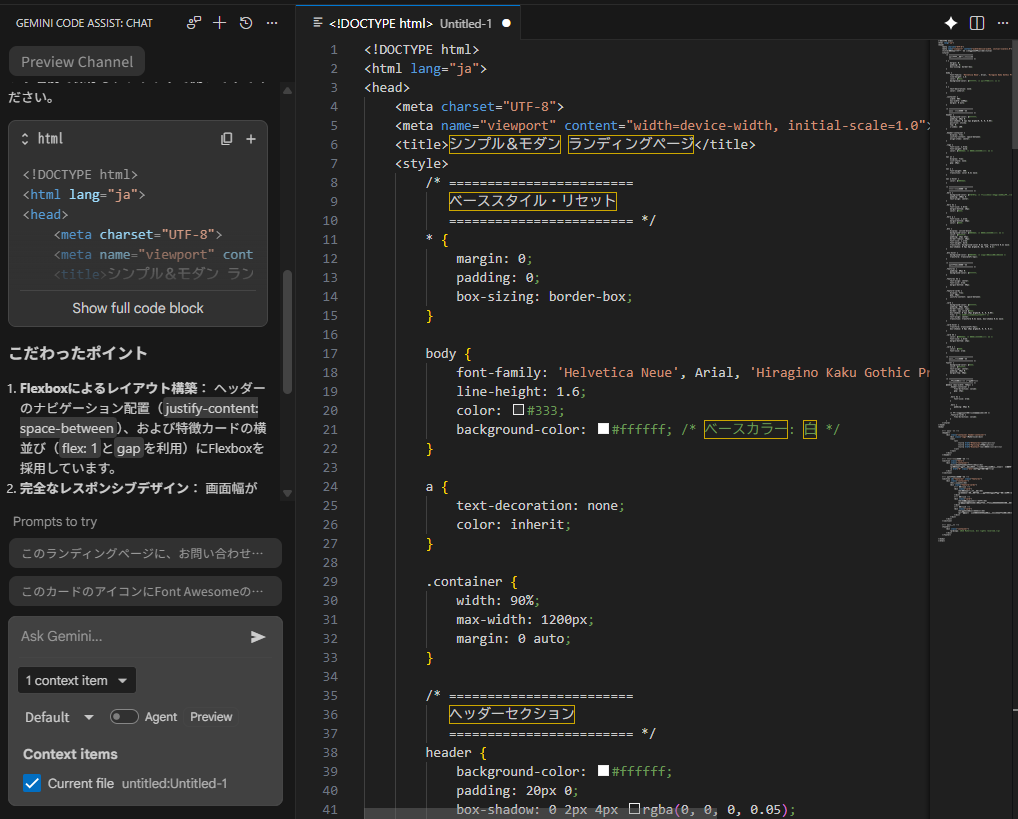Click the Gemini sparkle icon in editor toolbar
The width and height of the screenshot is (1018, 819).
(x=950, y=23)
